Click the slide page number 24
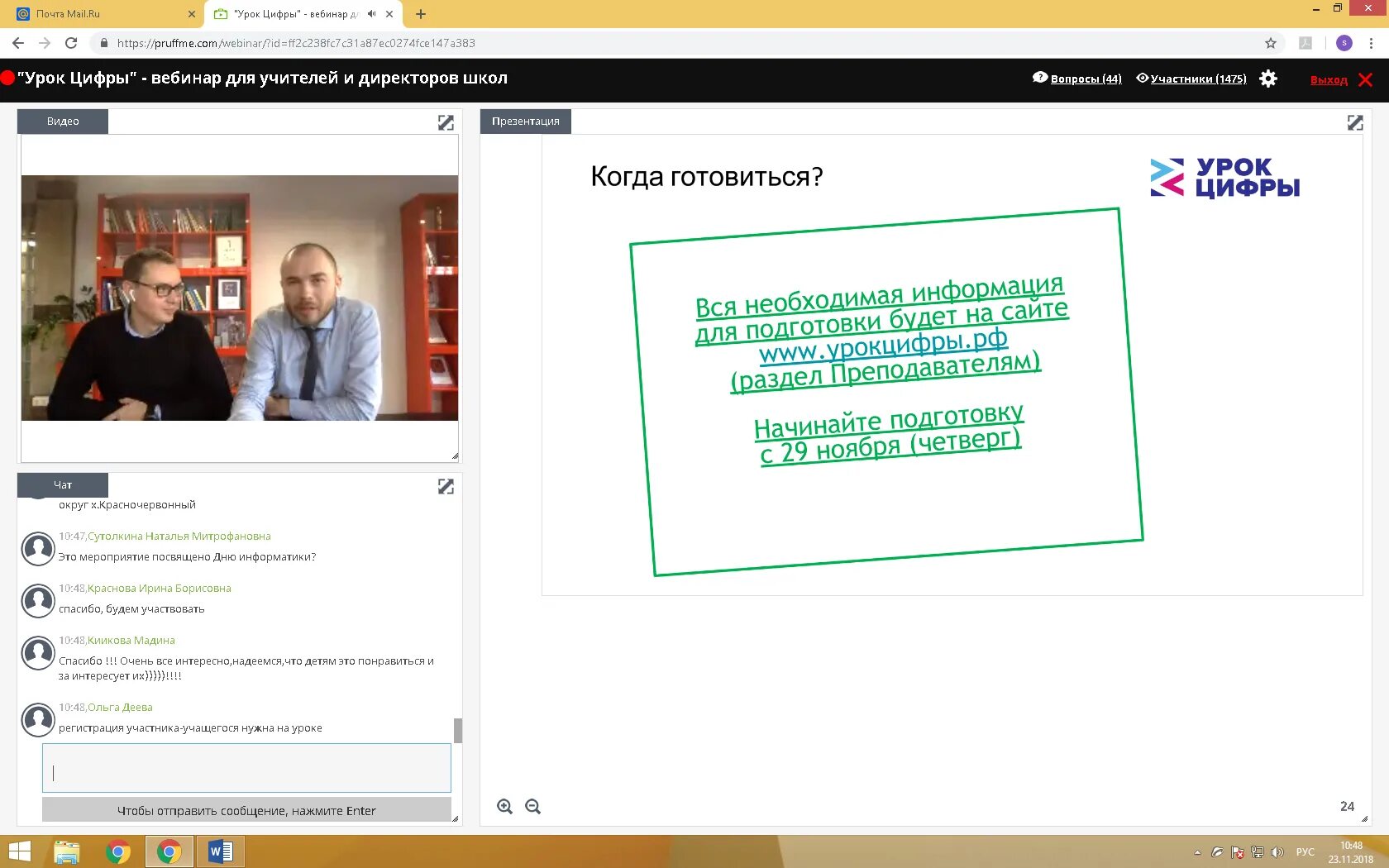 1347,807
